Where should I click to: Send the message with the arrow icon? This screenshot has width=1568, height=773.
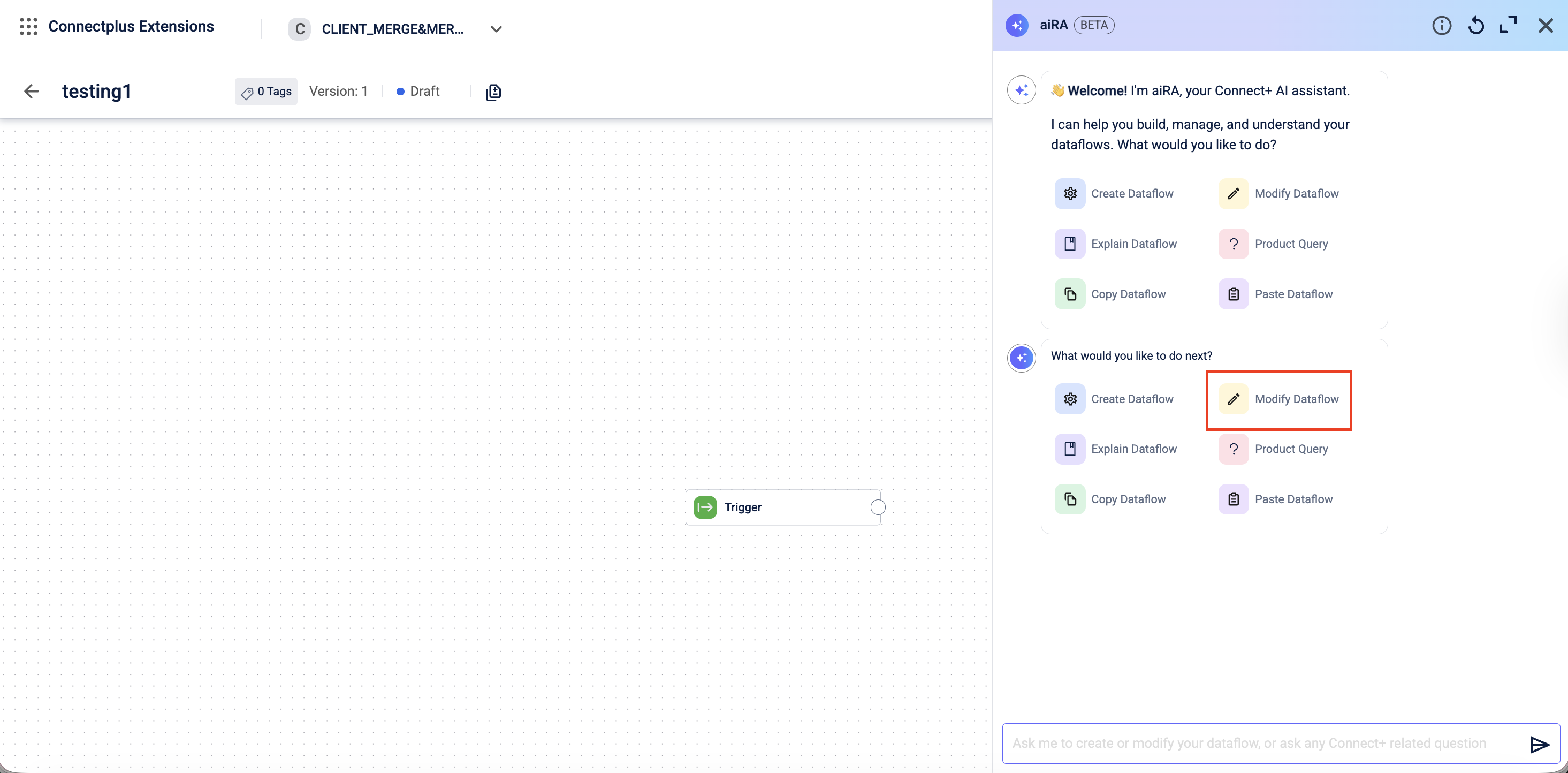1539,744
